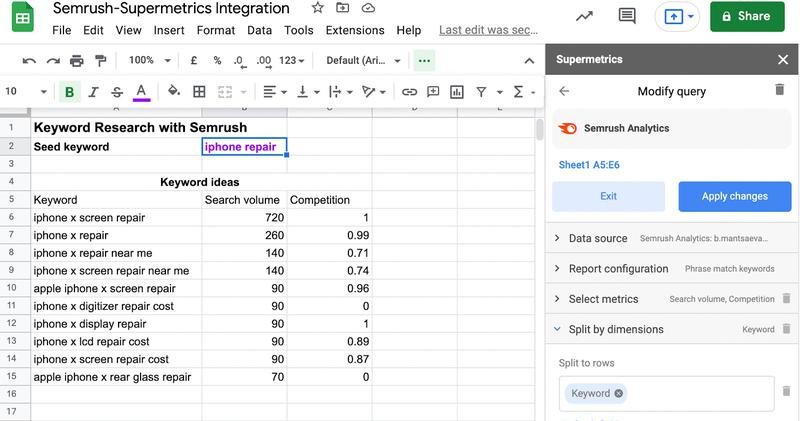Image resolution: width=800 pixels, height=421 pixels.
Task: Open the File menu
Action: pyautogui.click(x=62, y=31)
